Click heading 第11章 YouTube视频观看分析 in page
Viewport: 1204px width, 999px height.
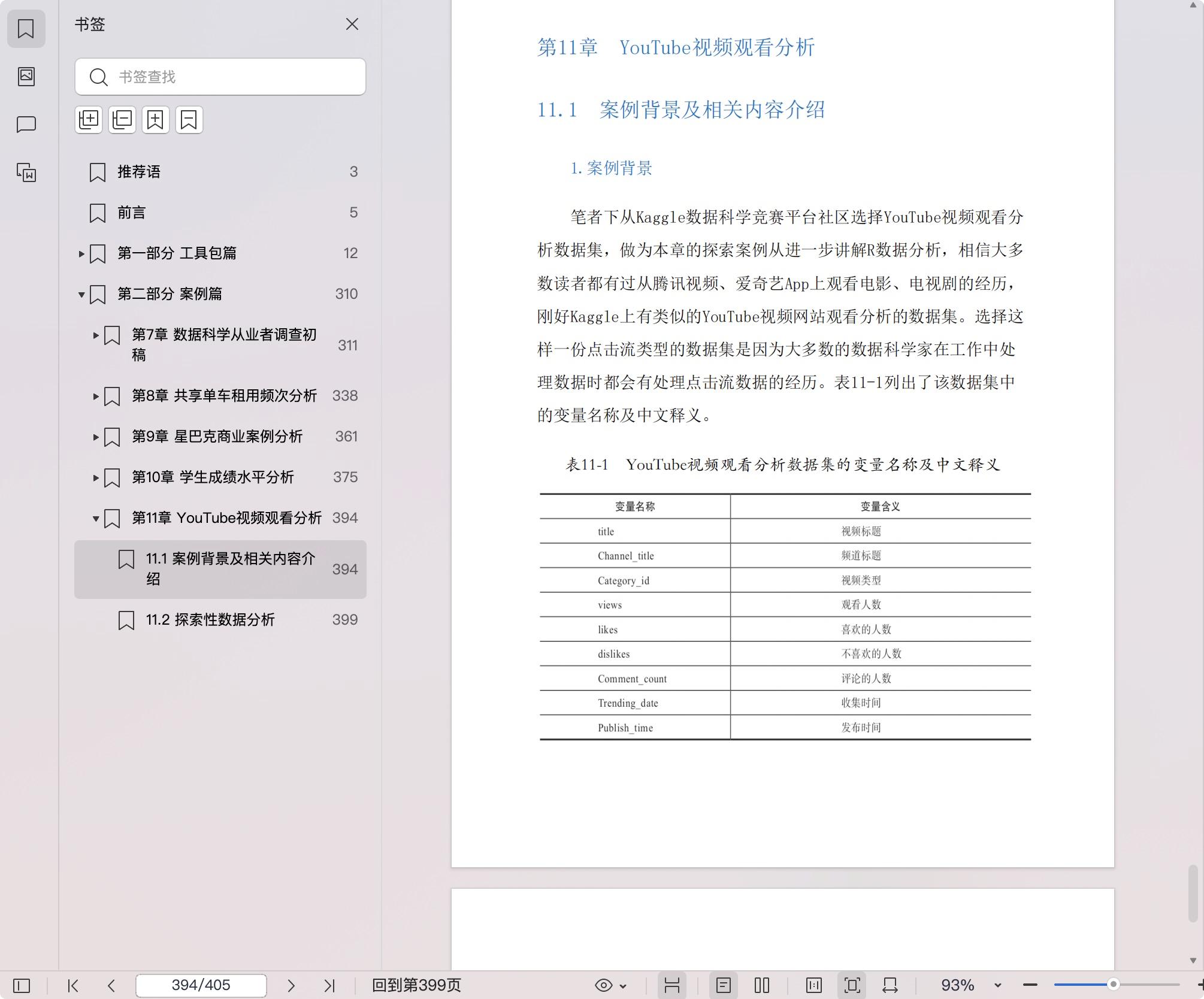(x=676, y=47)
